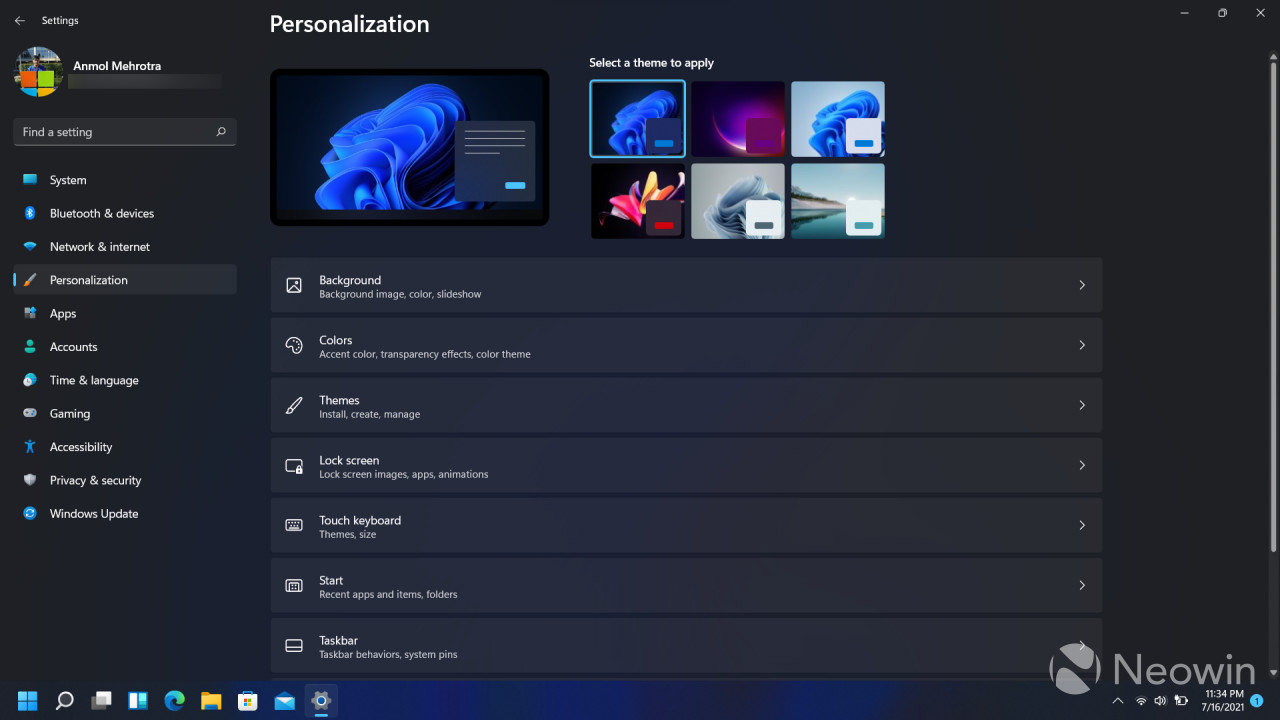Select the colorful flower dark theme
The image size is (1280, 720).
(x=637, y=201)
